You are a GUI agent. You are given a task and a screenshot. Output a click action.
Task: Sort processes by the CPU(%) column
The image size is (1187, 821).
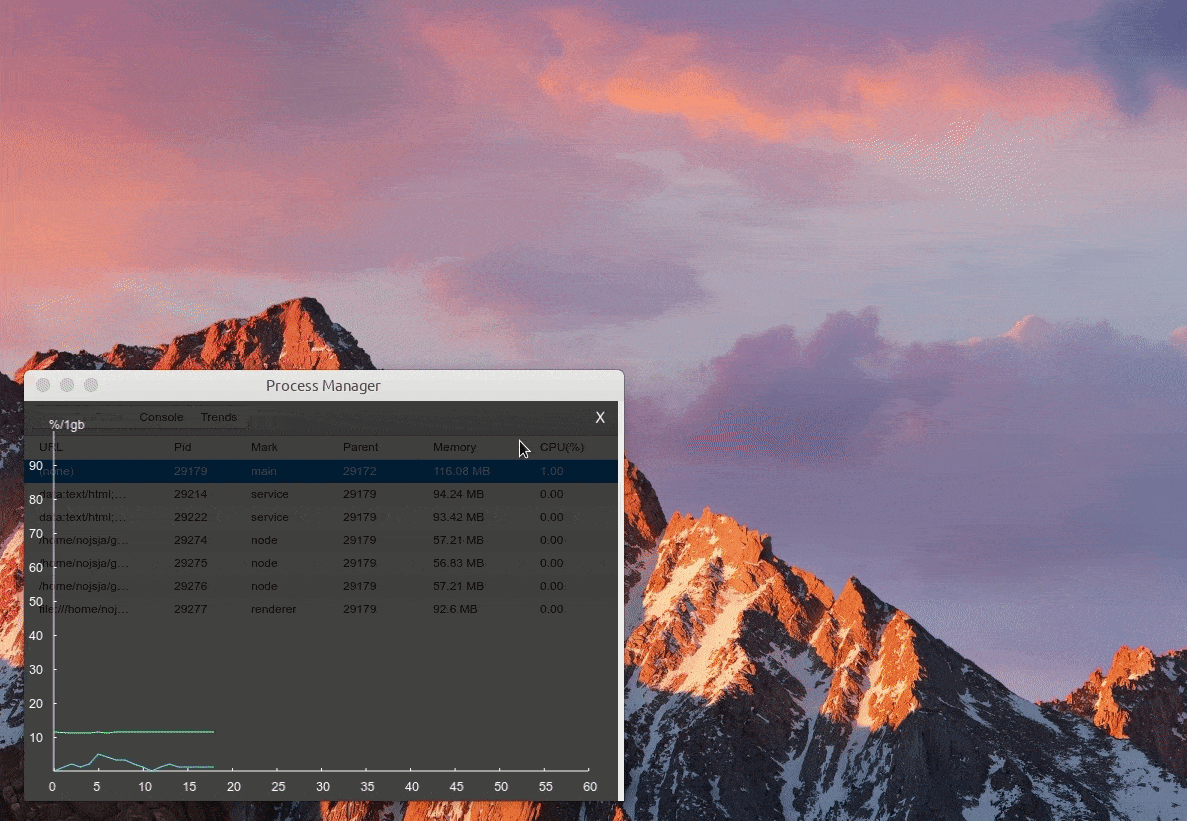[561, 447]
